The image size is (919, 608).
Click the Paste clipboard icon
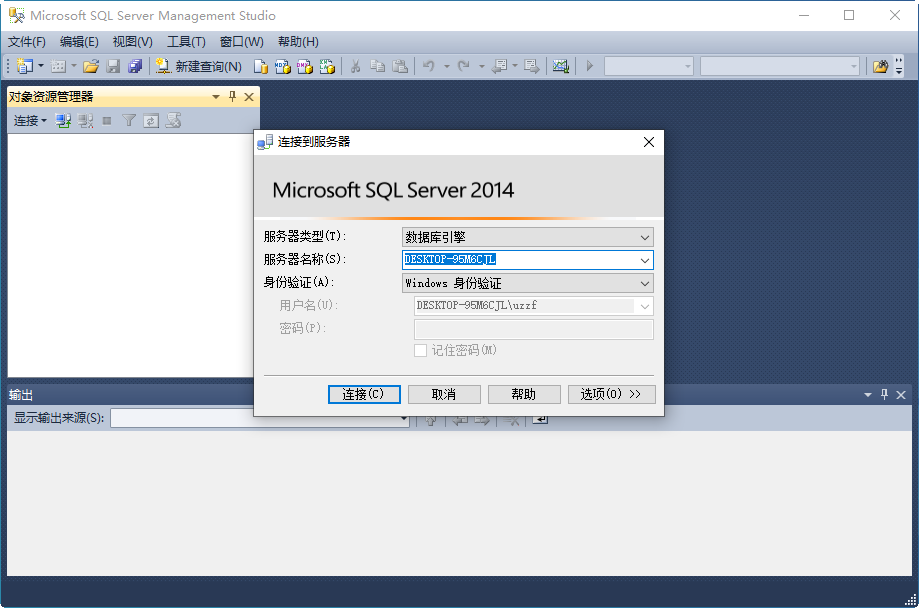(400, 66)
